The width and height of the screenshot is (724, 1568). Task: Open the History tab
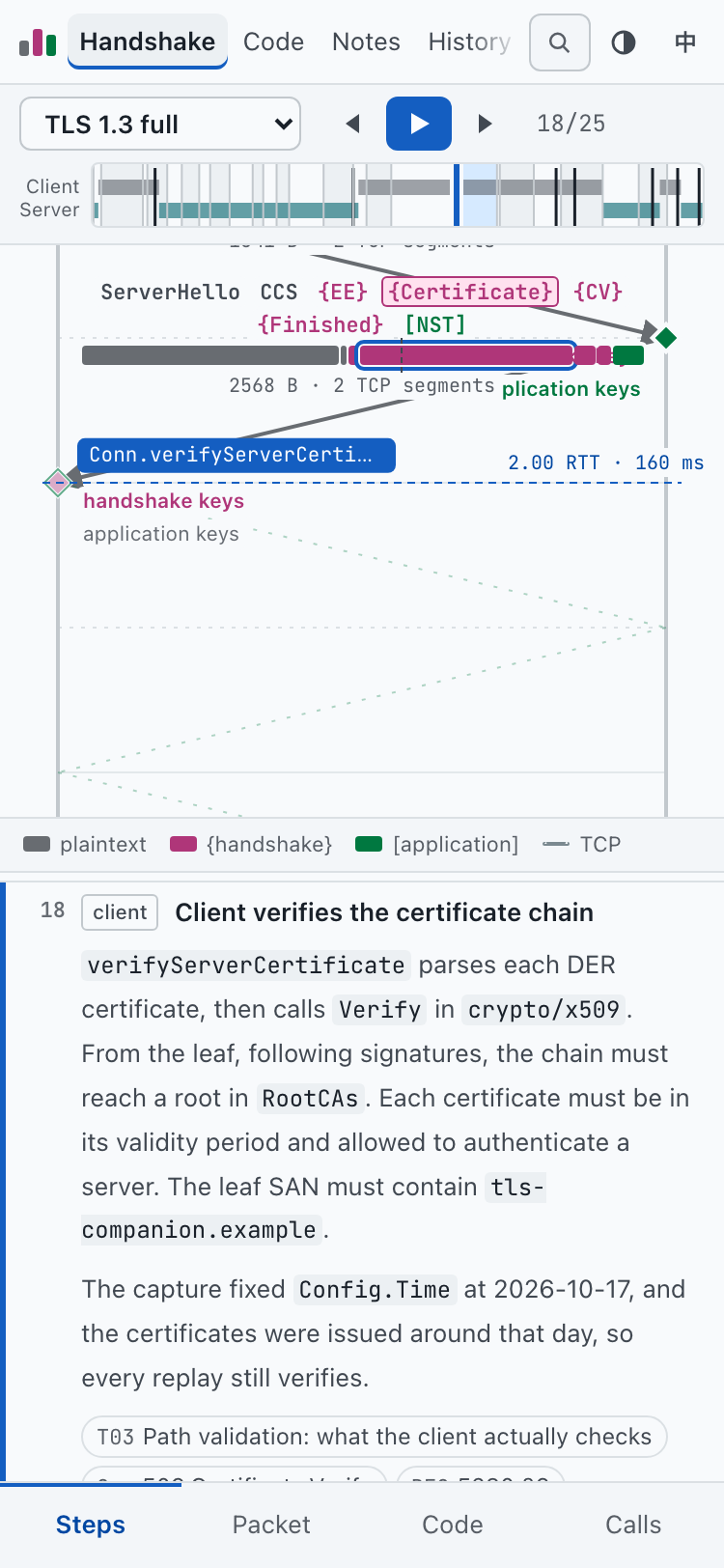coord(469,42)
